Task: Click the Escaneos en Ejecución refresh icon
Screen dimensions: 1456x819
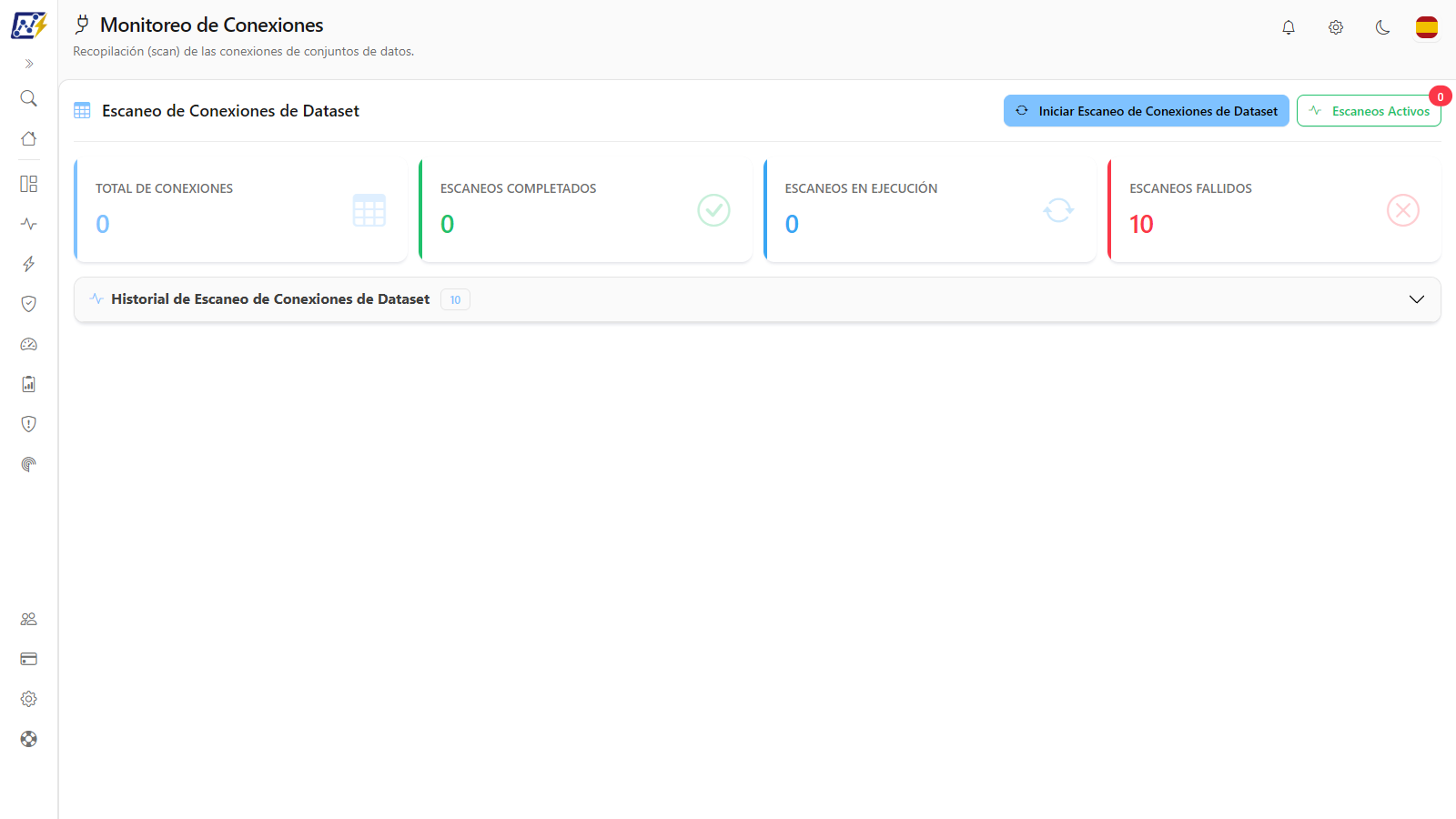Action: point(1058,210)
